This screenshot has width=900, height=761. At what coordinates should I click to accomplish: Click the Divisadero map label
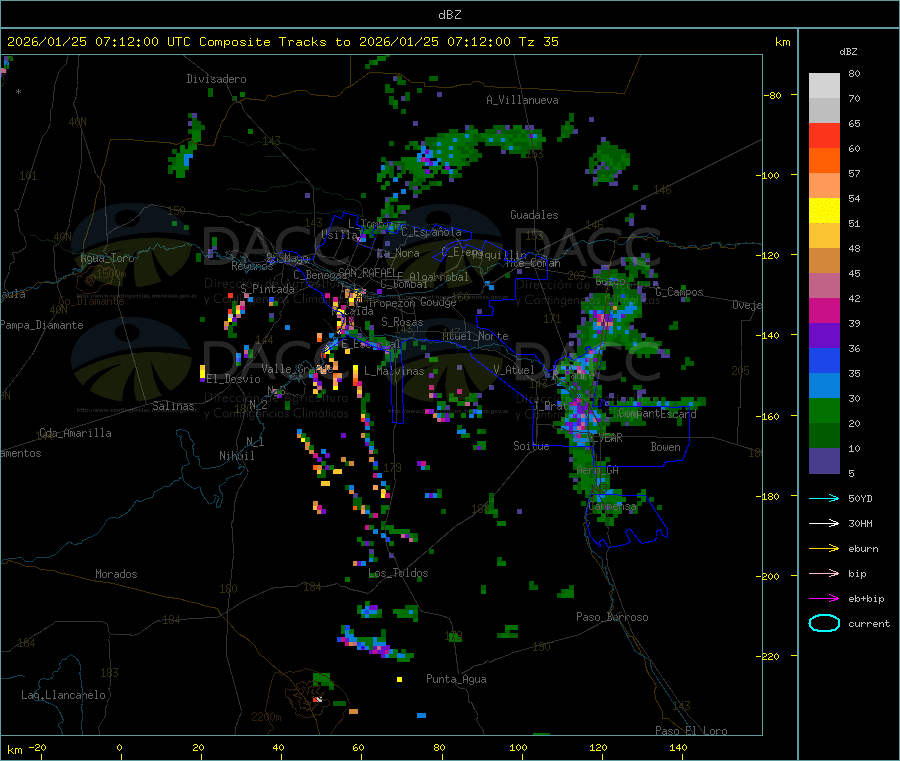pyautogui.click(x=216, y=79)
